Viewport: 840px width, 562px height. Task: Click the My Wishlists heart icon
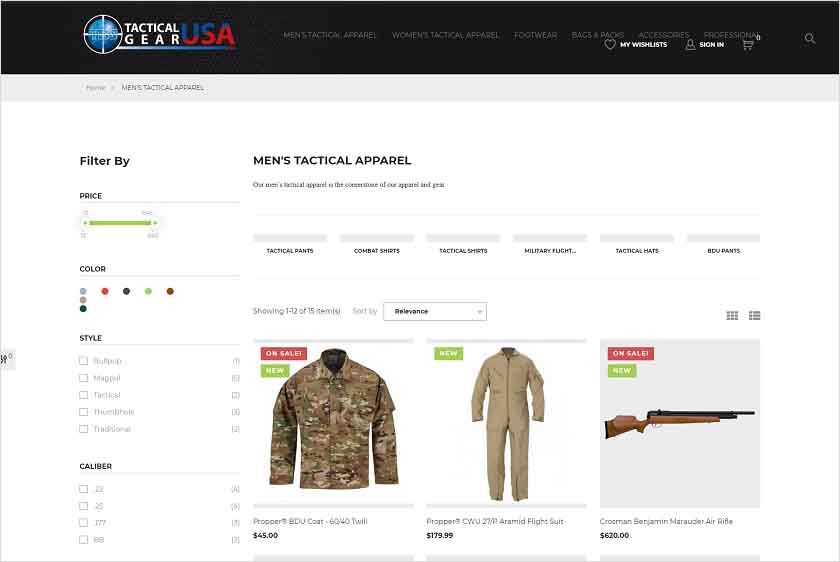[610, 44]
